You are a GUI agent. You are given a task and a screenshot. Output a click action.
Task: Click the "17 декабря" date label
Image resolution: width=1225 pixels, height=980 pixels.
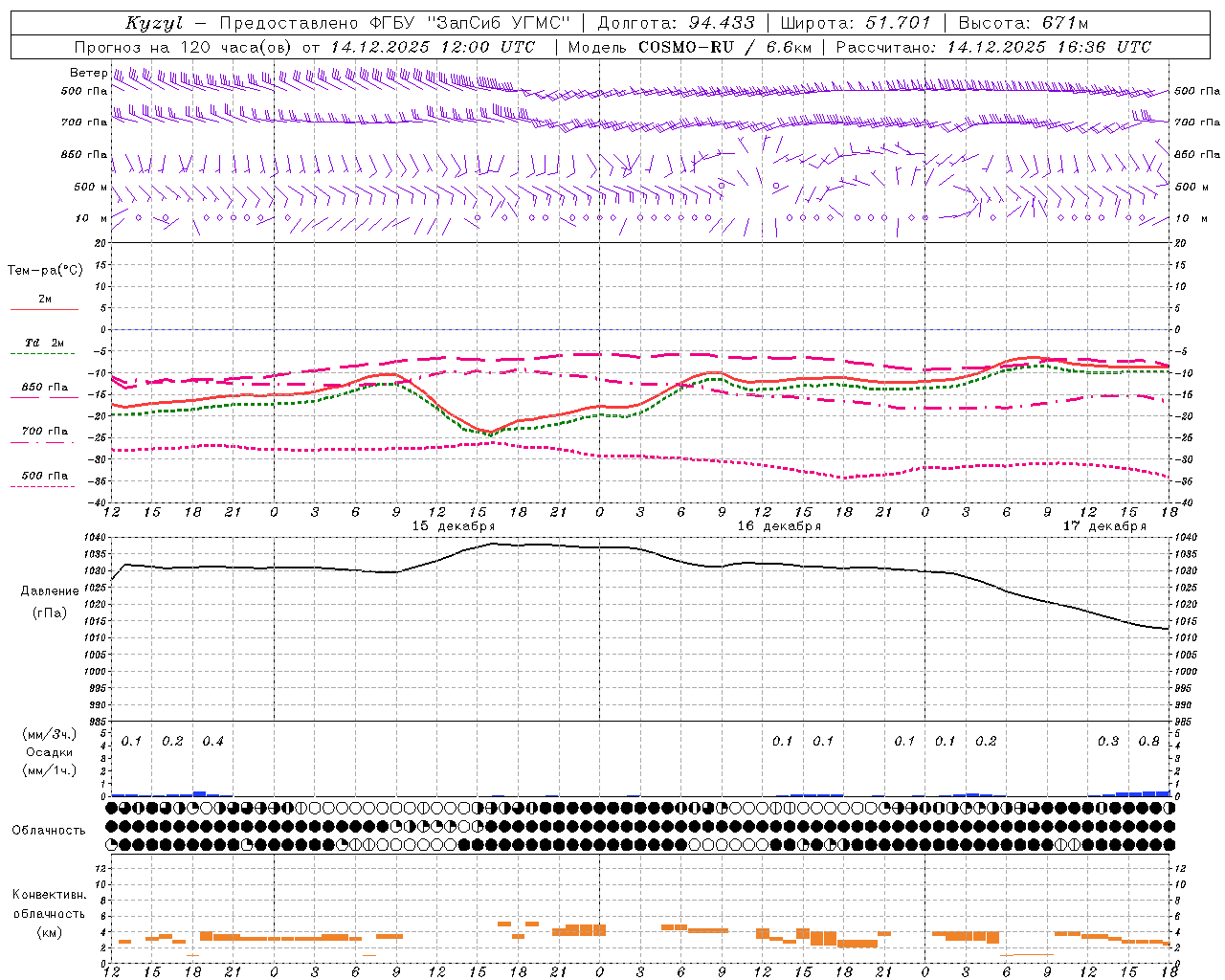coord(1104,526)
